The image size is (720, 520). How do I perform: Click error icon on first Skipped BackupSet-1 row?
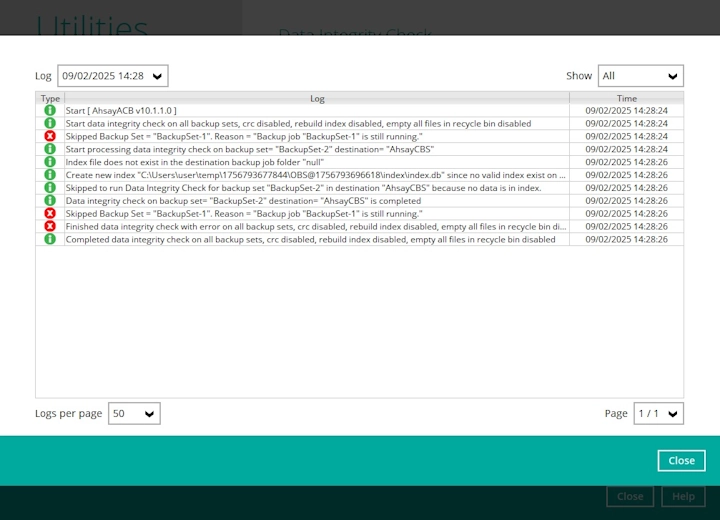coord(50,136)
